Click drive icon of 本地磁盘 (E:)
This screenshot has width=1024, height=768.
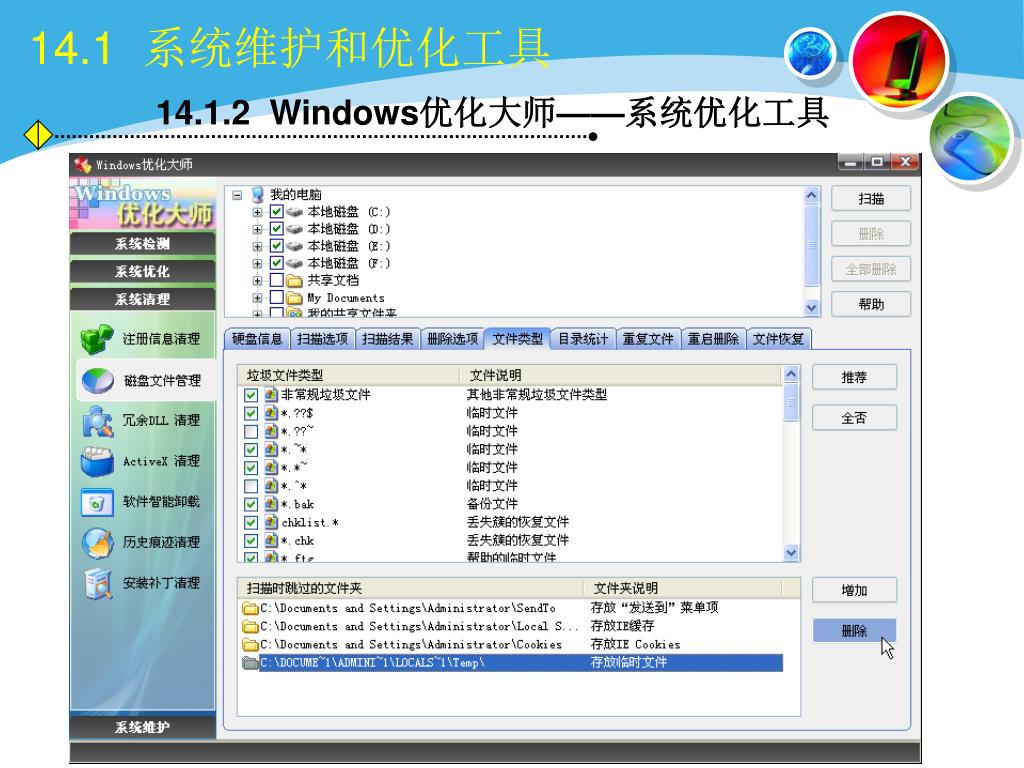pyautogui.click(x=295, y=246)
